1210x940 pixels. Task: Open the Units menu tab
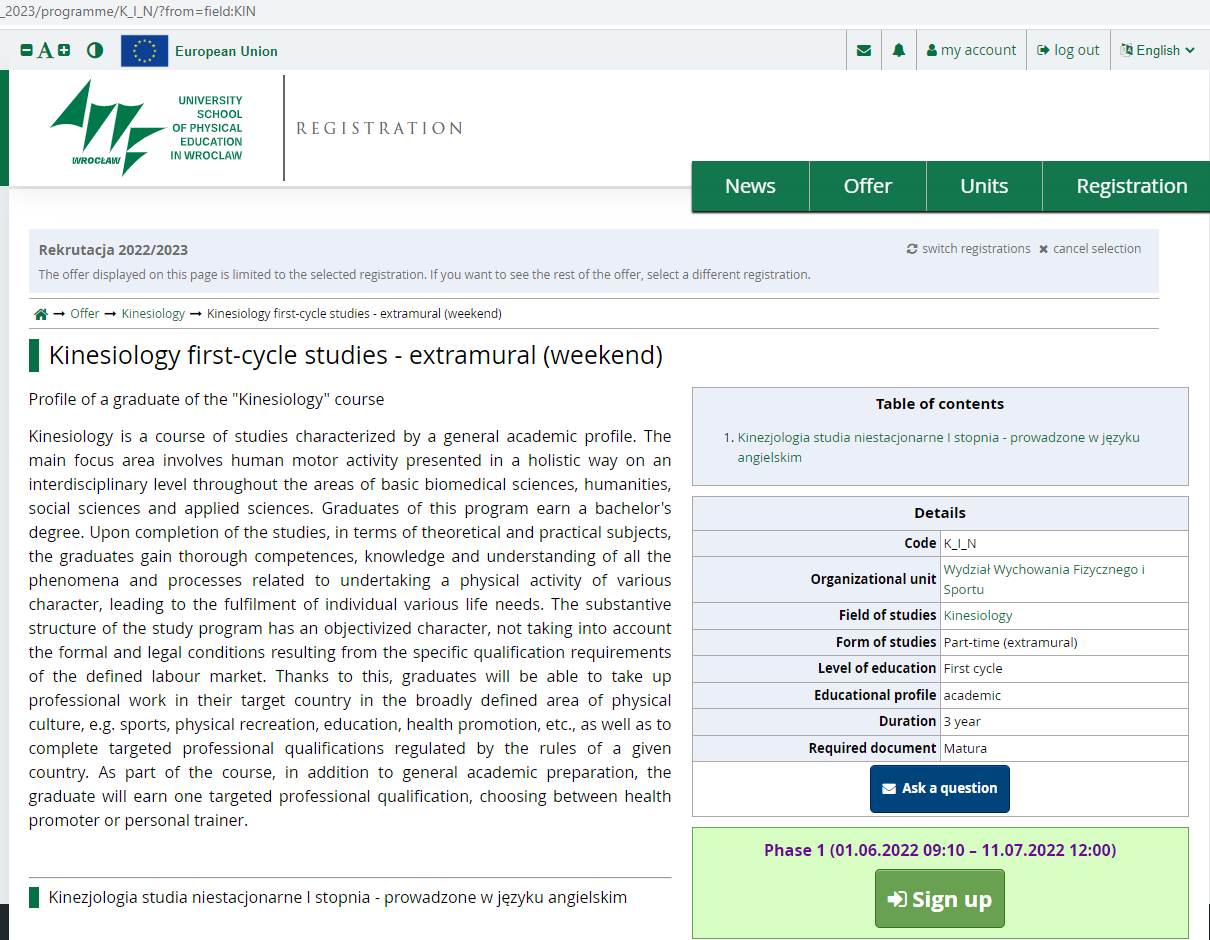(984, 186)
